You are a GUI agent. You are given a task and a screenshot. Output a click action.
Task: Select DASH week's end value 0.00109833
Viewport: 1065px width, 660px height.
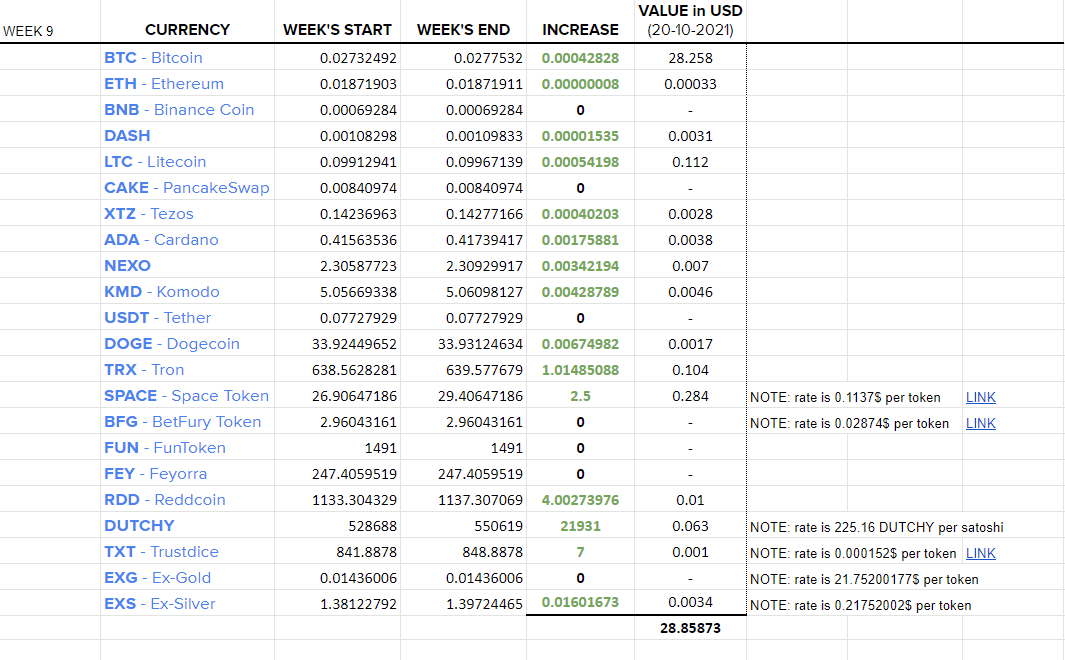[484, 136]
